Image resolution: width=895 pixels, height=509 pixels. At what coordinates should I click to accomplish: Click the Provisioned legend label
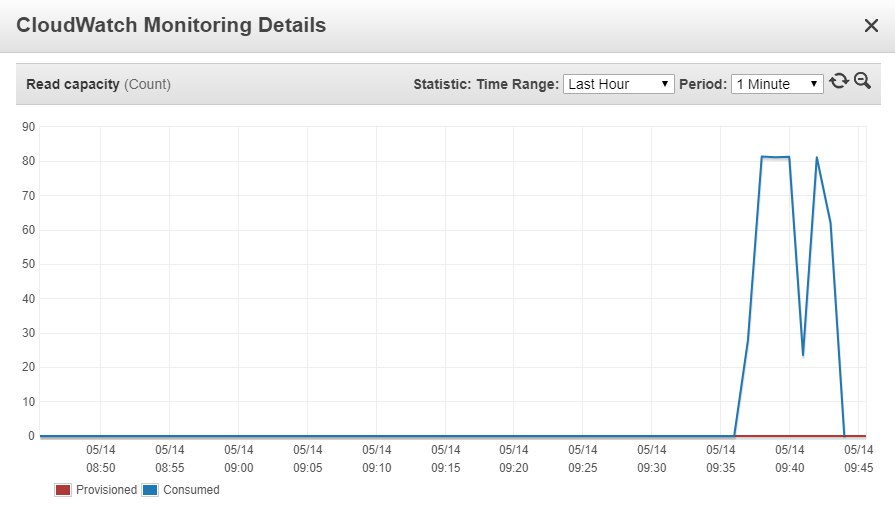pos(106,490)
